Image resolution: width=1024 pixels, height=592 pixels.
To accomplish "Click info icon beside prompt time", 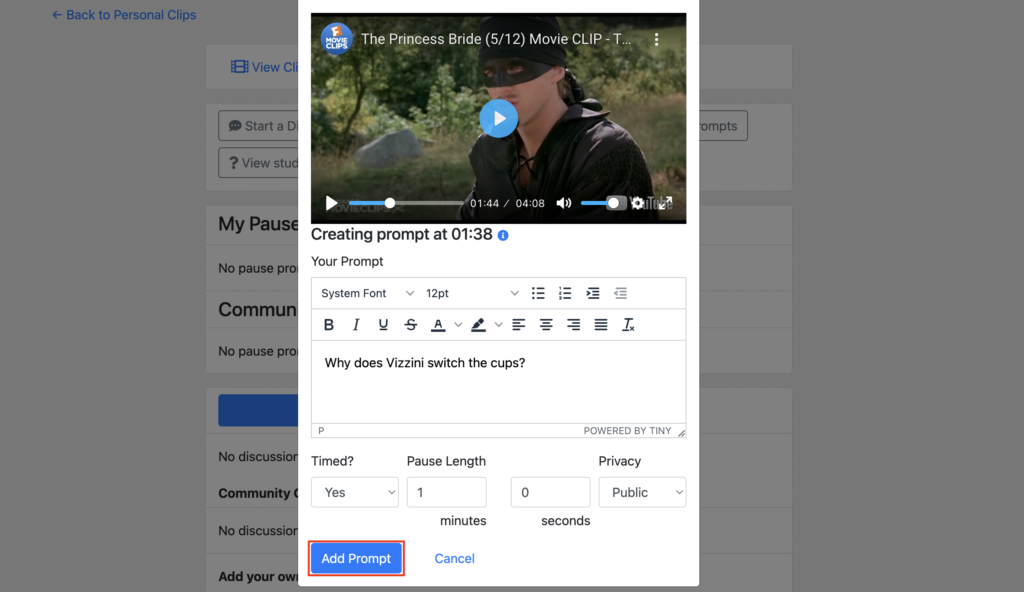I will coord(503,235).
